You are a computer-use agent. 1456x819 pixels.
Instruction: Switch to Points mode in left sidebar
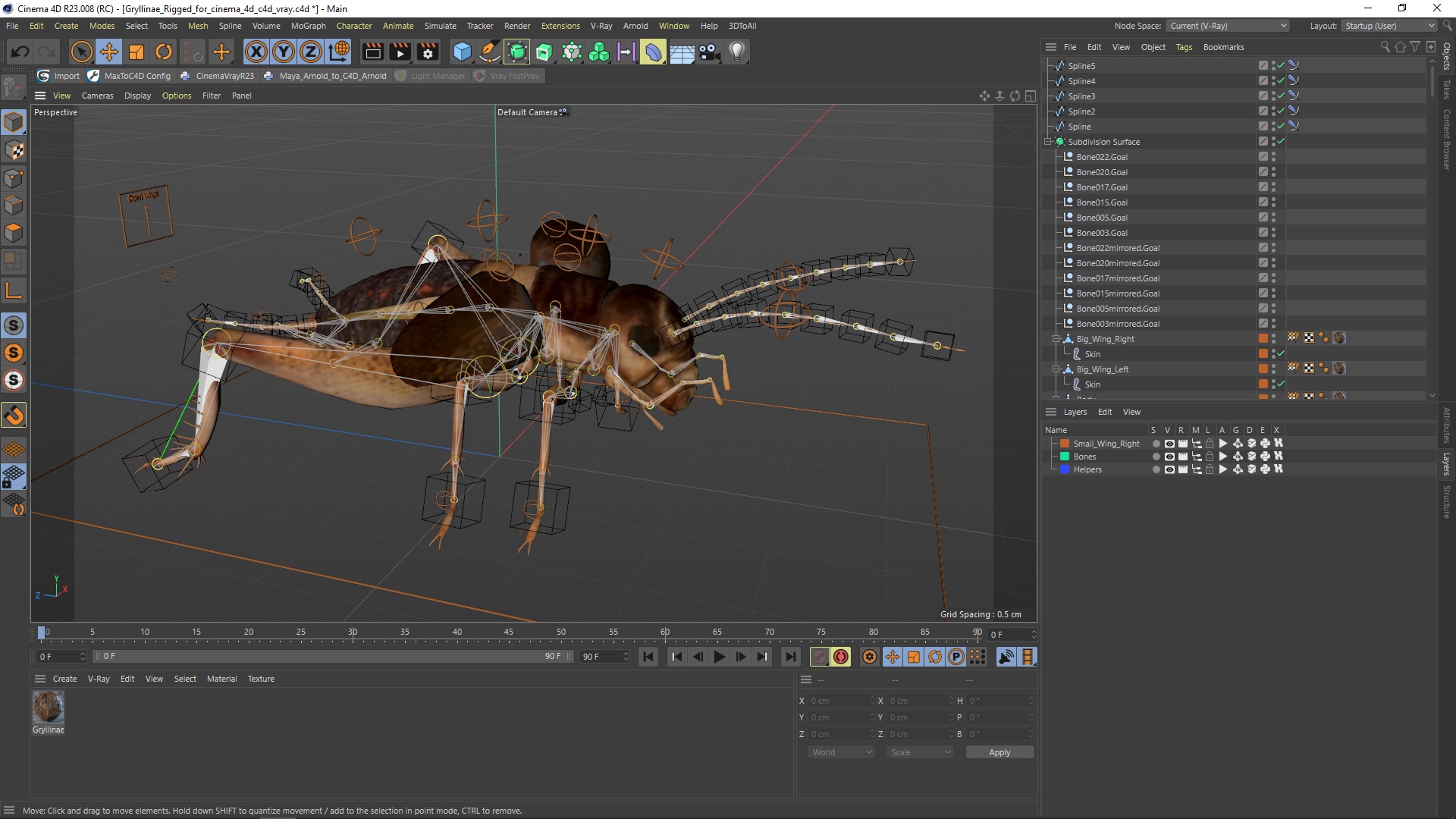(14, 178)
